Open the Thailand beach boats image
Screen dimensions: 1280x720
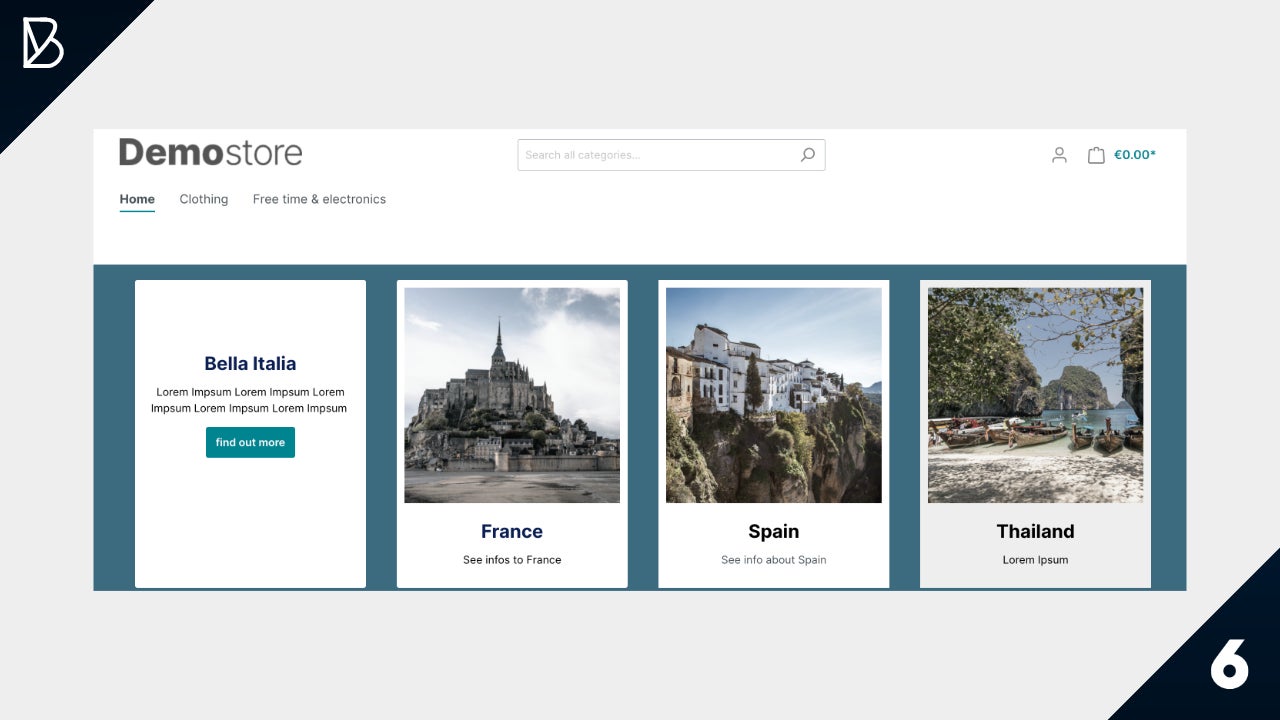tap(1035, 395)
